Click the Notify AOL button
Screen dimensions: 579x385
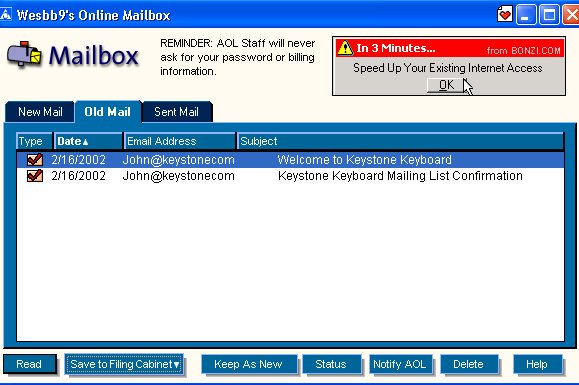[x=400, y=364]
